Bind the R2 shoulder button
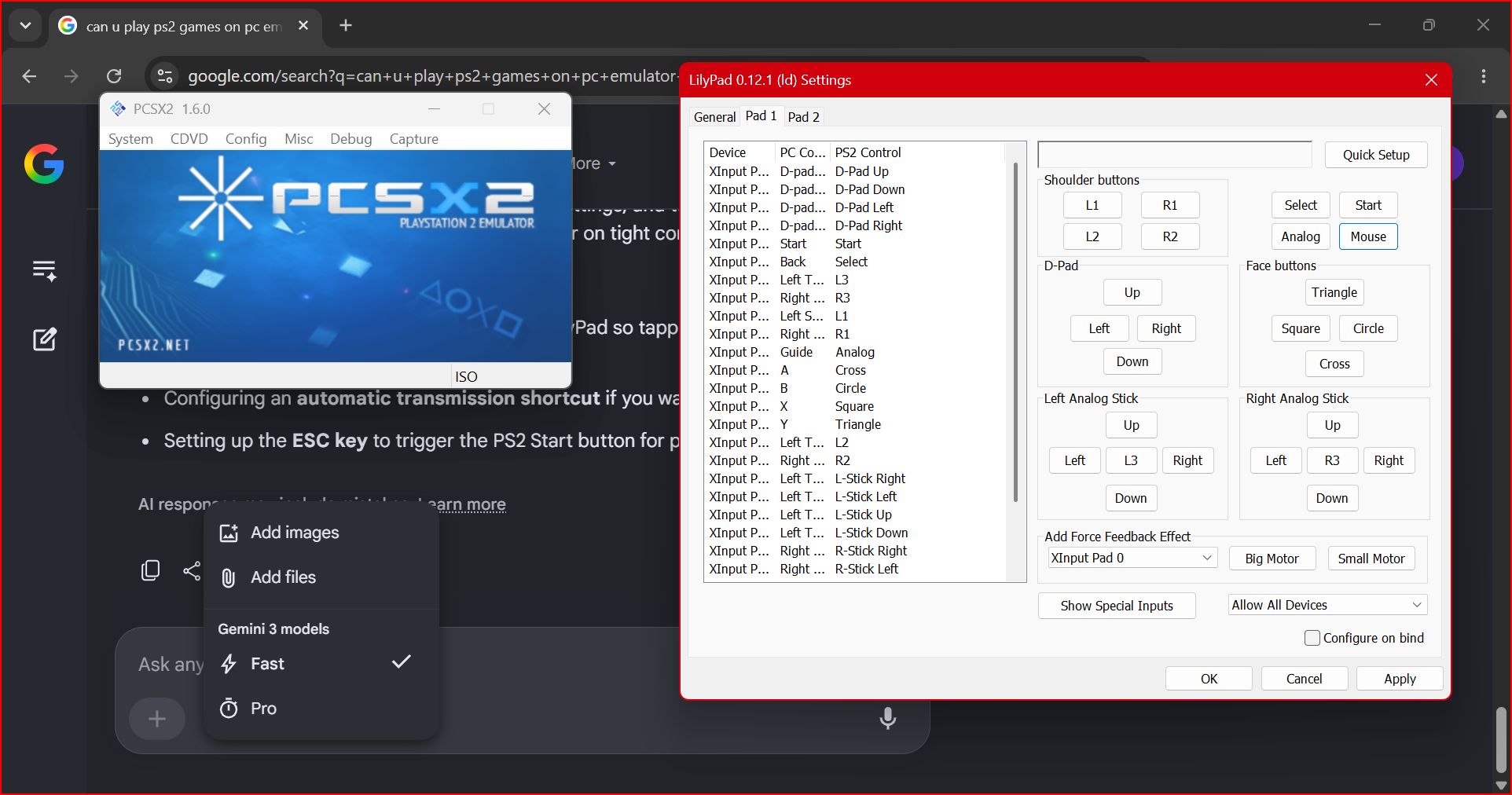Image resolution: width=1512 pixels, height=795 pixels. 1170,236
